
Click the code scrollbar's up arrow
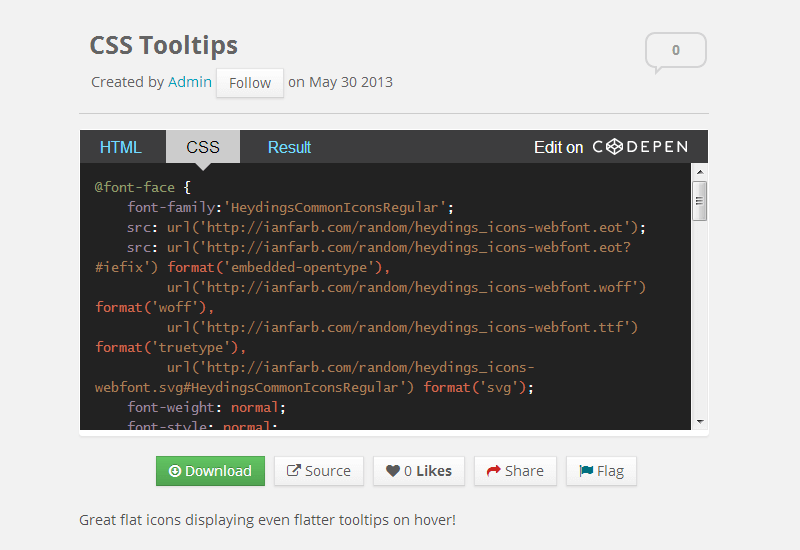coord(700,171)
